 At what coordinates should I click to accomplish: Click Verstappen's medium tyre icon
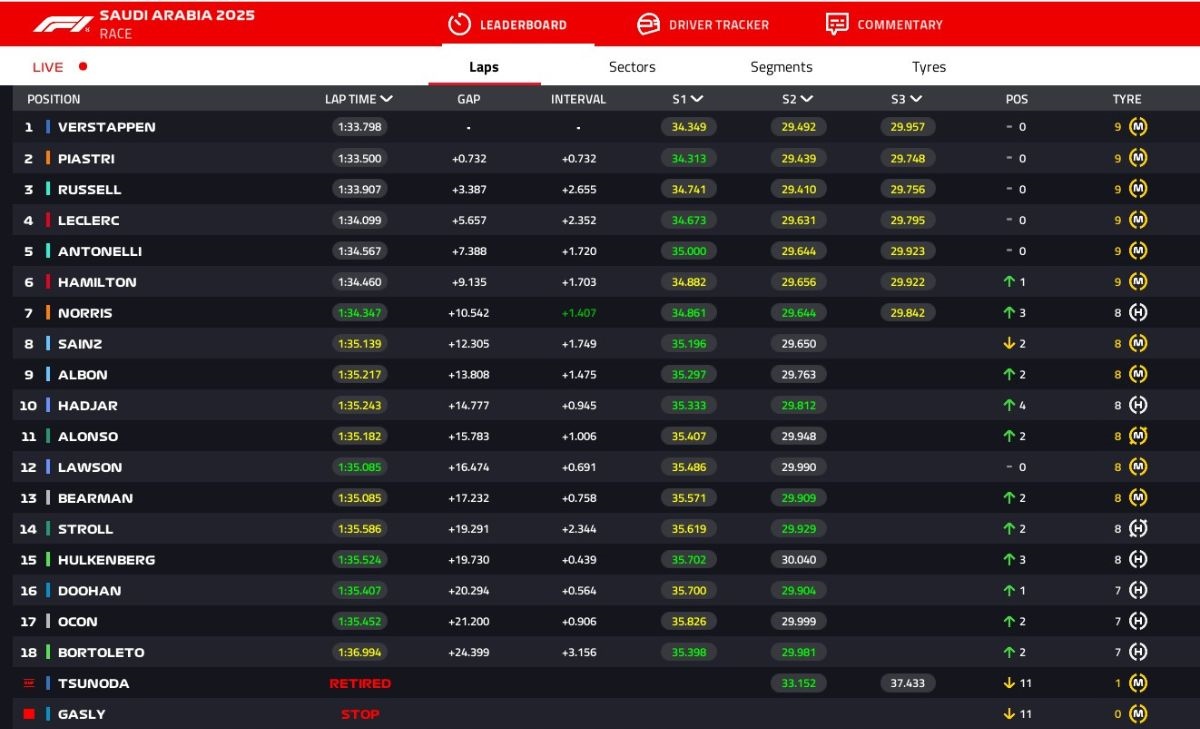tap(1138, 127)
